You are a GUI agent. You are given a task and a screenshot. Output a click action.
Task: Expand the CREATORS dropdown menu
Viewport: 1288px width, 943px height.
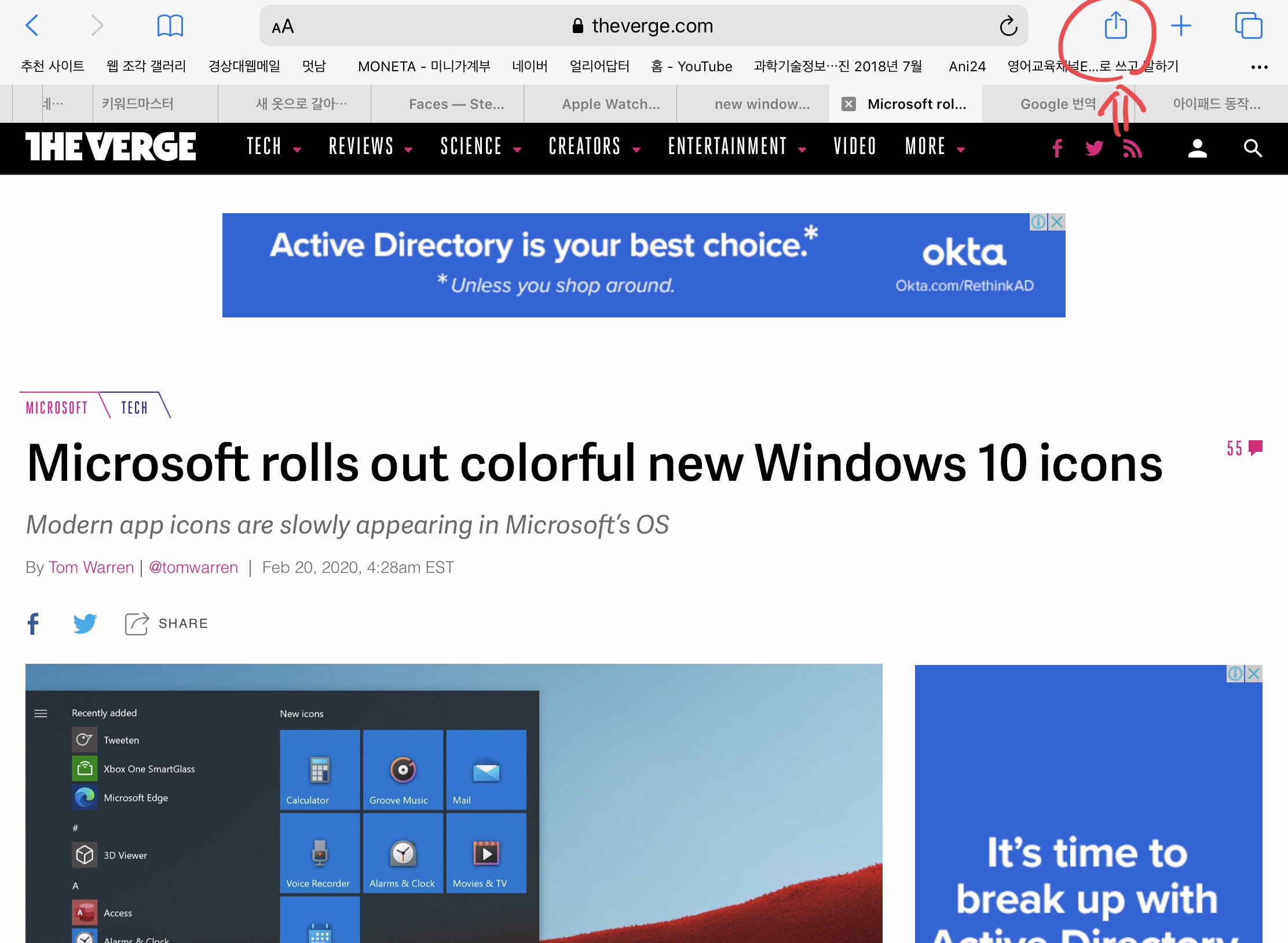click(594, 147)
